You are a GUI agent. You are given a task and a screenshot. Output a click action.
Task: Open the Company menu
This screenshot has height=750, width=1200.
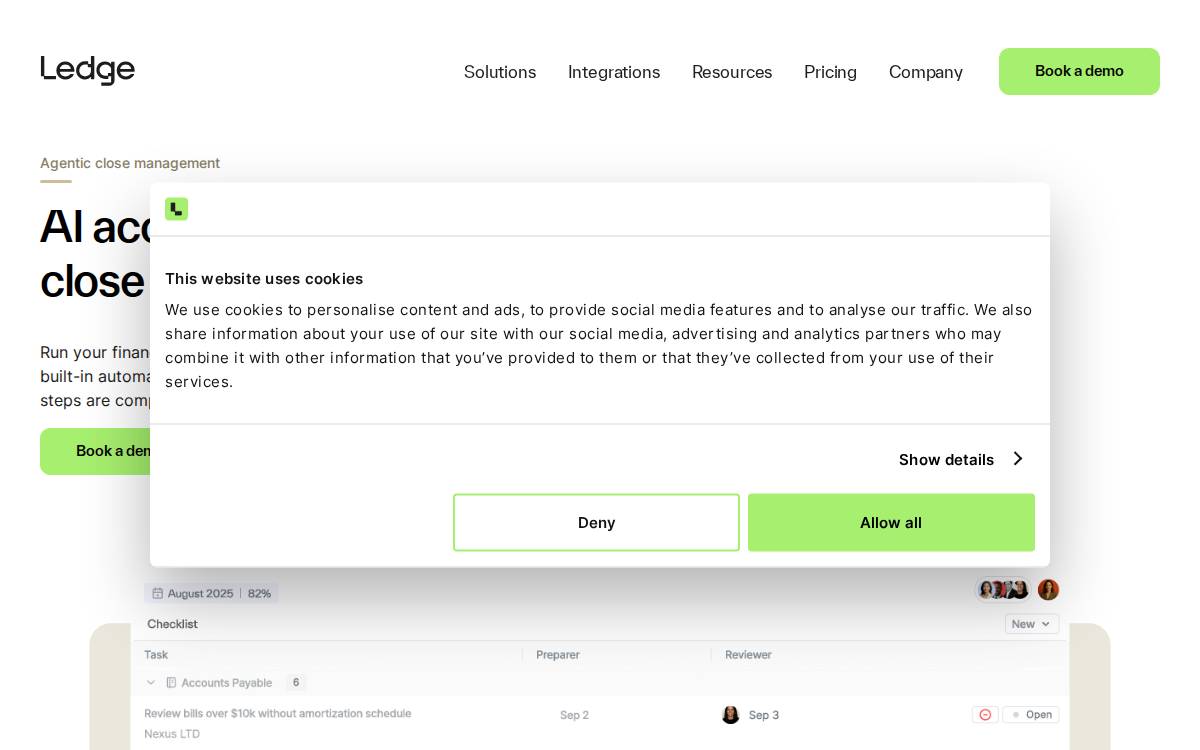coord(926,72)
